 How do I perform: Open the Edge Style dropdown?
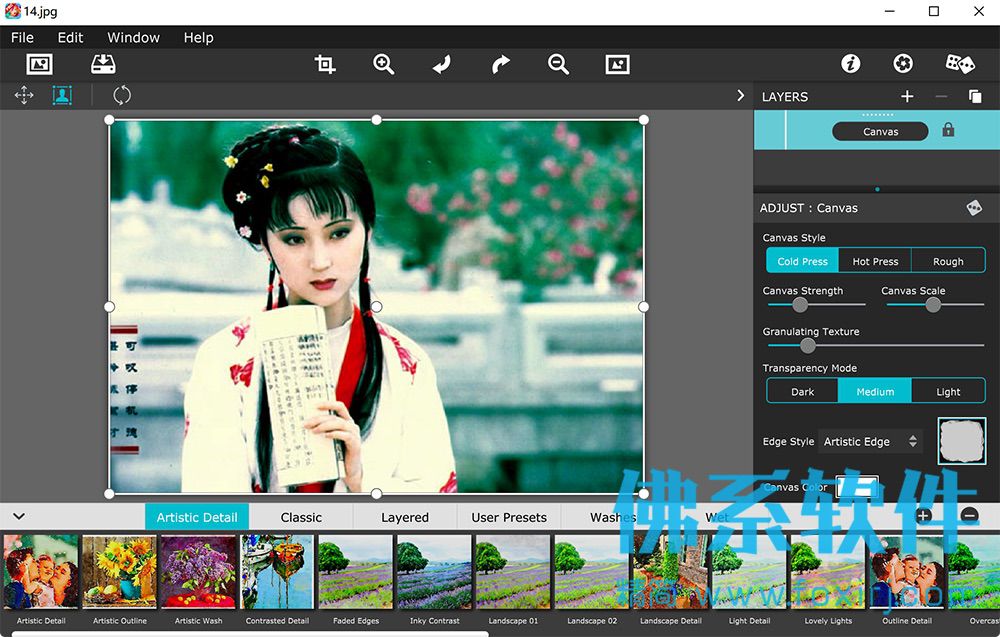tap(870, 441)
